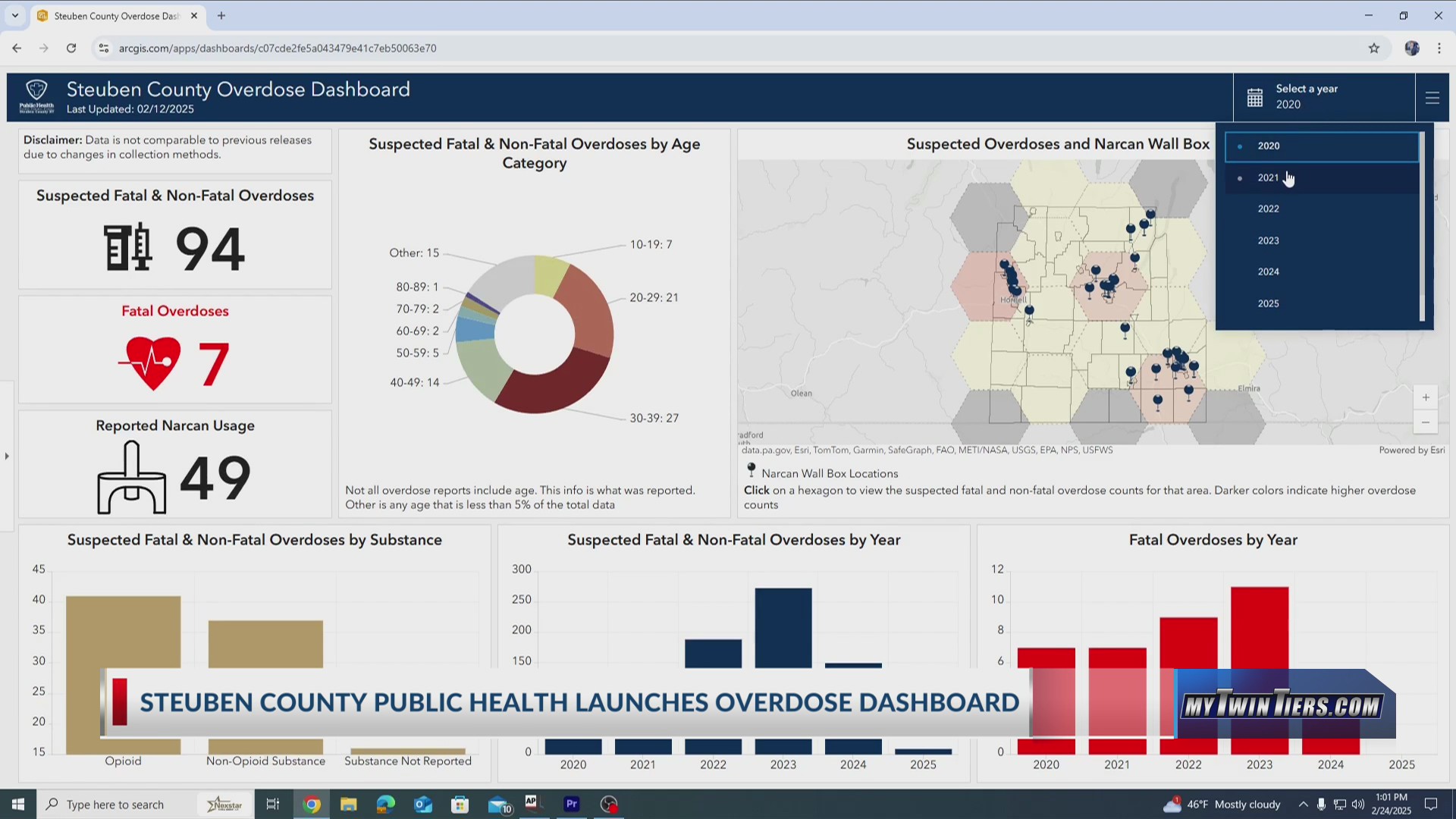Click the Public Health logo in the header
The image size is (1456, 819).
pyautogui.click(x=36, y=96)
